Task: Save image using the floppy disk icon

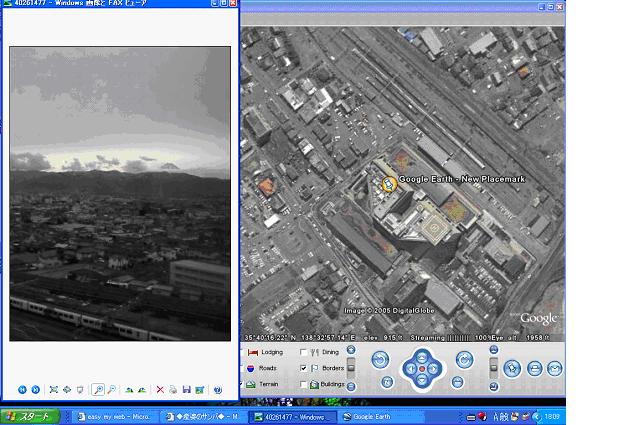Action: (x=186, y=389)
